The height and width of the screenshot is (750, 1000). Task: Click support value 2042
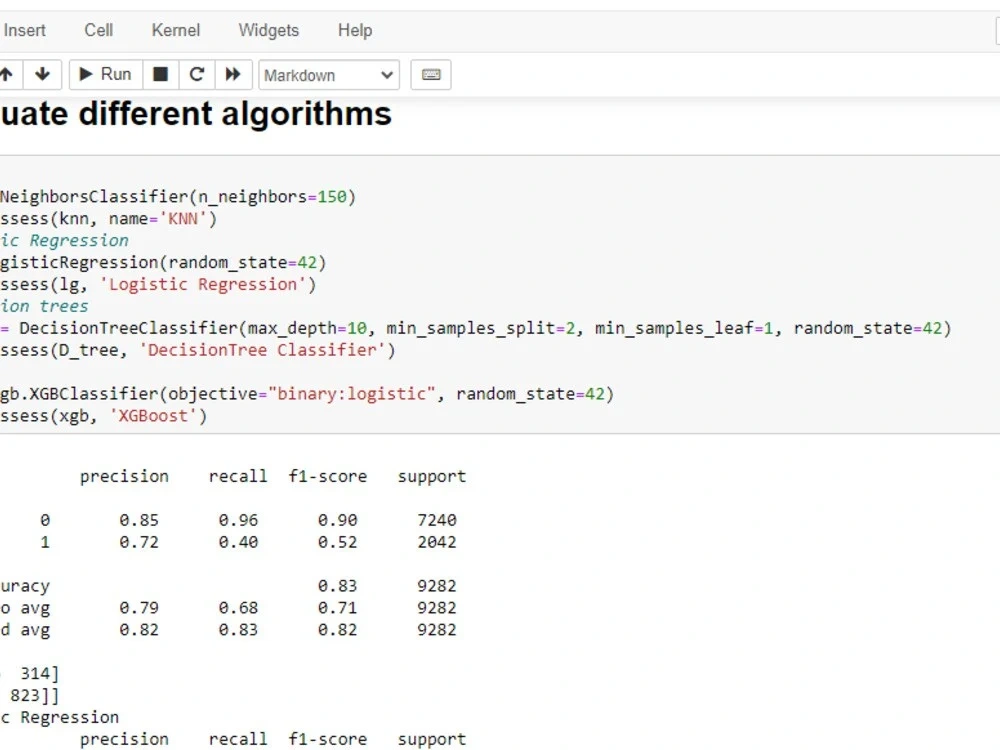tap(437, 542)
